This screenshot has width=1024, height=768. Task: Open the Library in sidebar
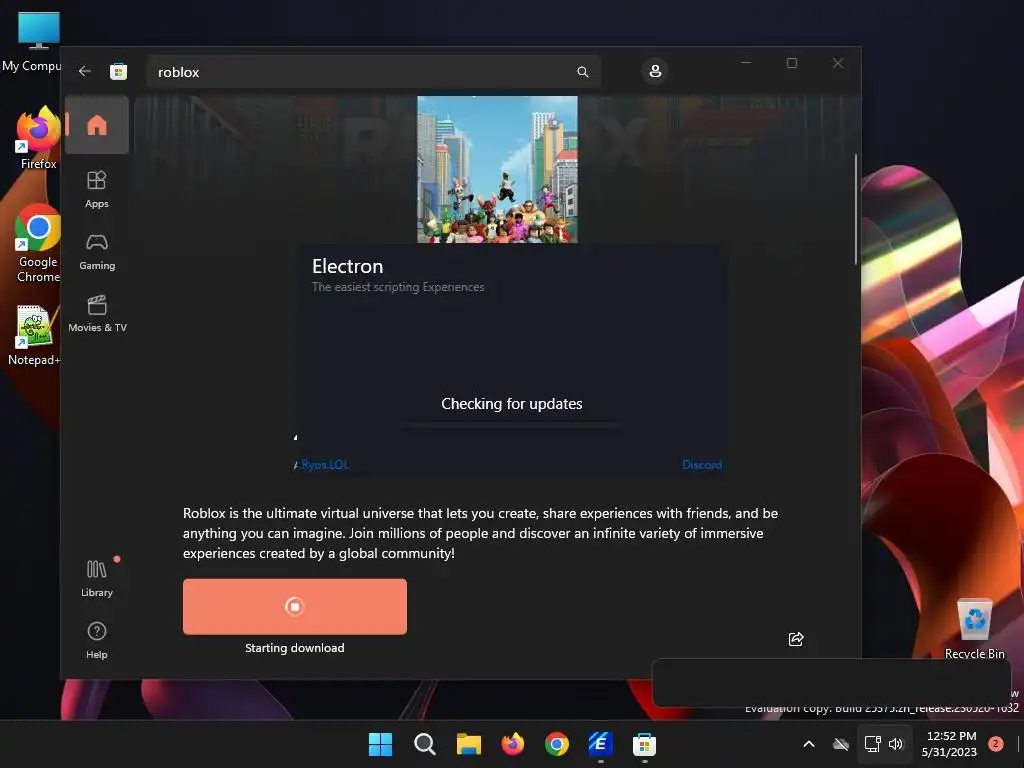click(x=97, y=578)
